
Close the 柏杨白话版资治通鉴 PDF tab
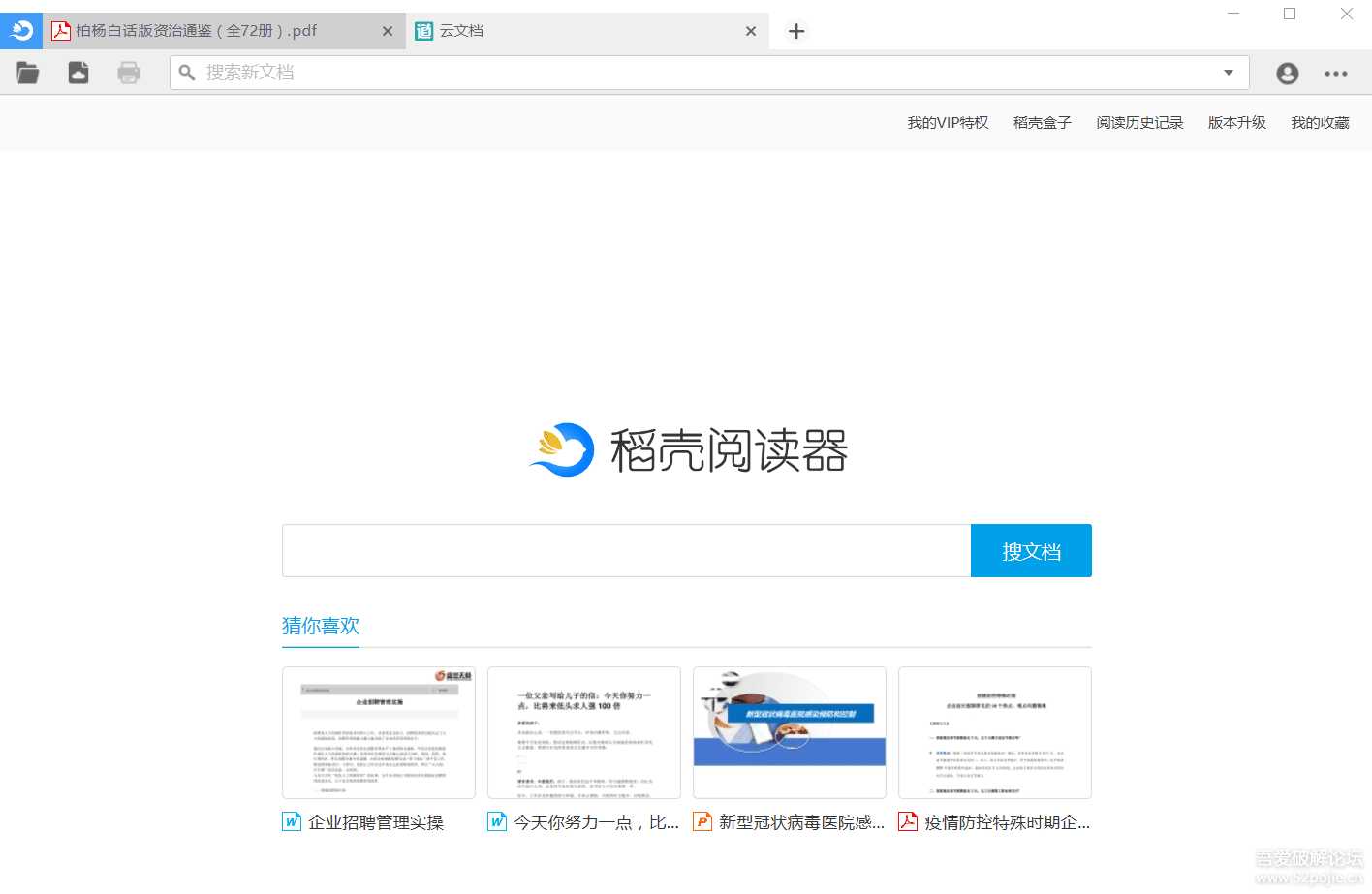click(x=388, y=31)
